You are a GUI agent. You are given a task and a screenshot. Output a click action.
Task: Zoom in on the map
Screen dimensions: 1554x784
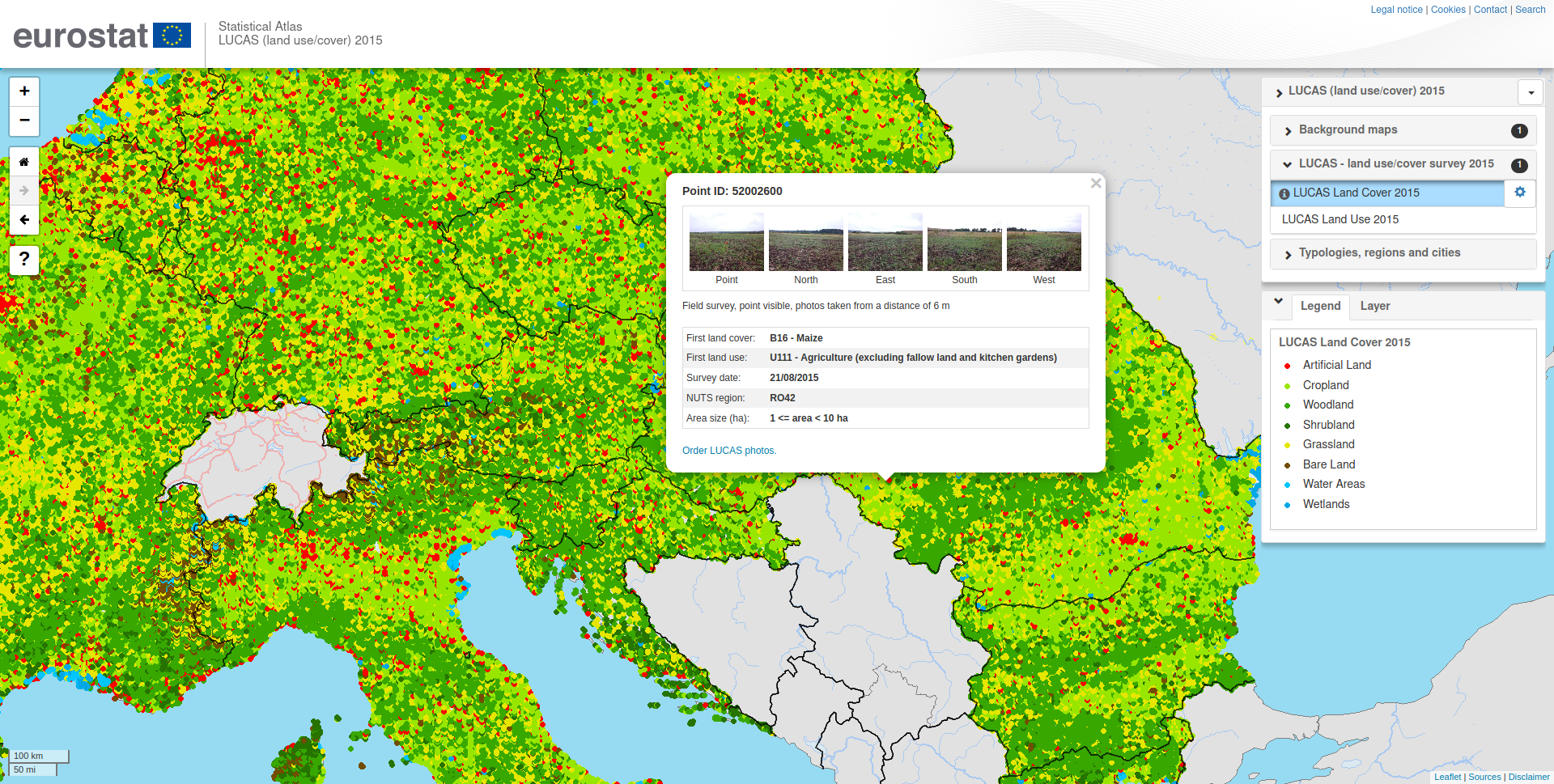tap(24, 91)
